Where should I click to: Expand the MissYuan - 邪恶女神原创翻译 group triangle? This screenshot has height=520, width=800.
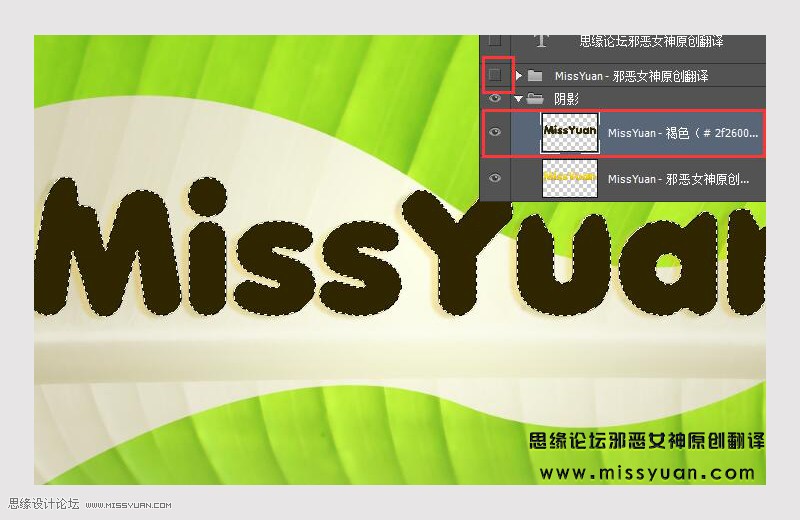click(519, 76)
